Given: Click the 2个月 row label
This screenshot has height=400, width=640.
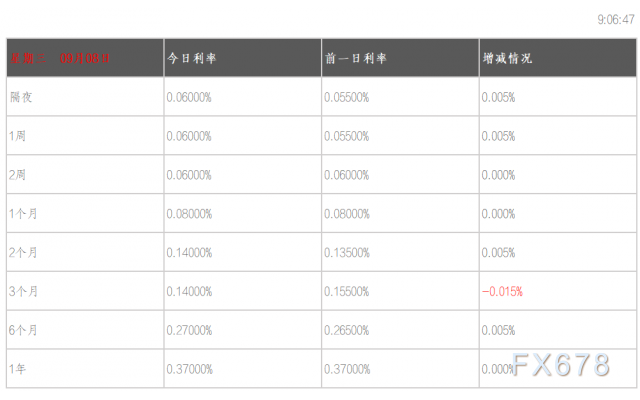Looking at the screenshot, I should pos(23,253).
